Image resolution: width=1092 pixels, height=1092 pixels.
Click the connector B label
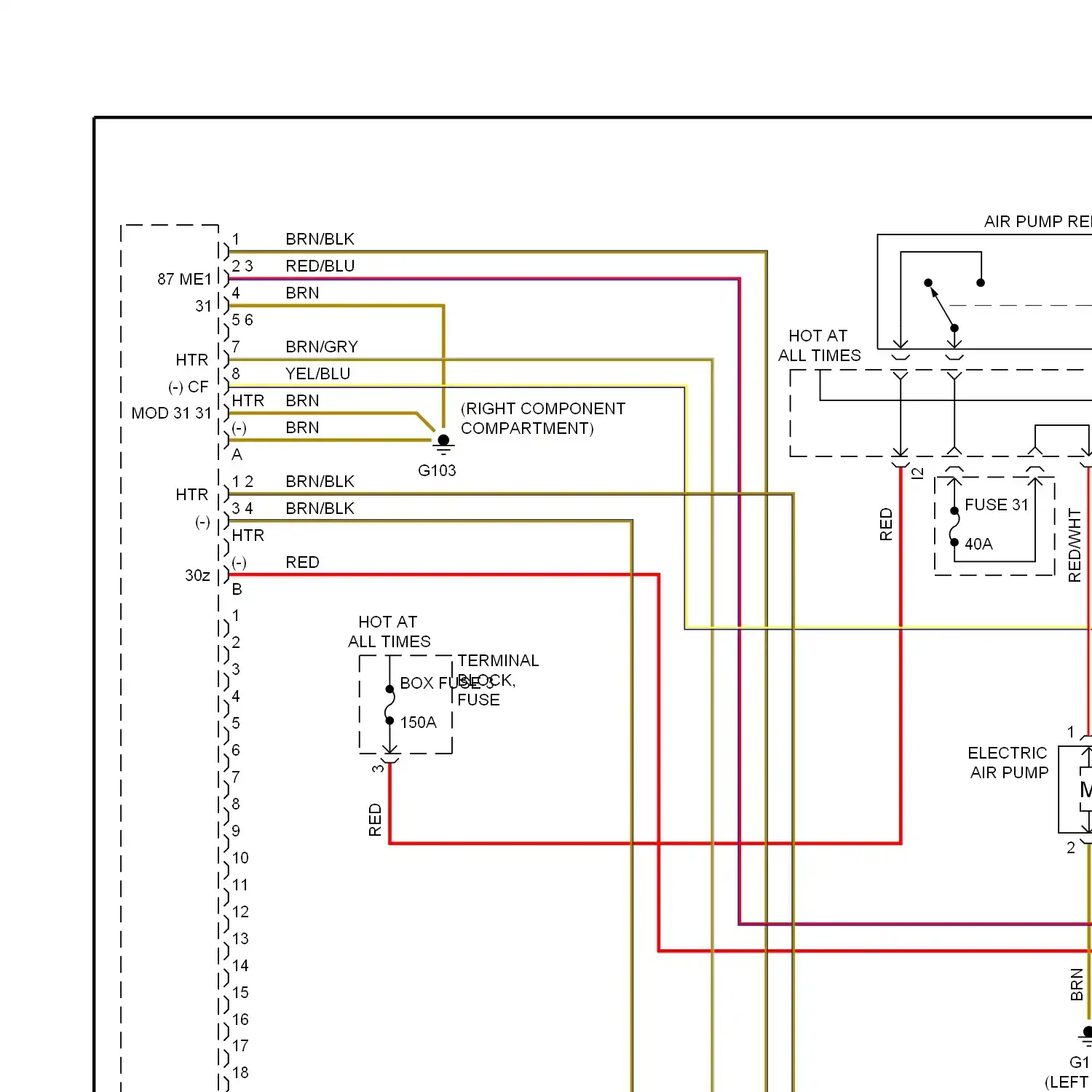237,590
